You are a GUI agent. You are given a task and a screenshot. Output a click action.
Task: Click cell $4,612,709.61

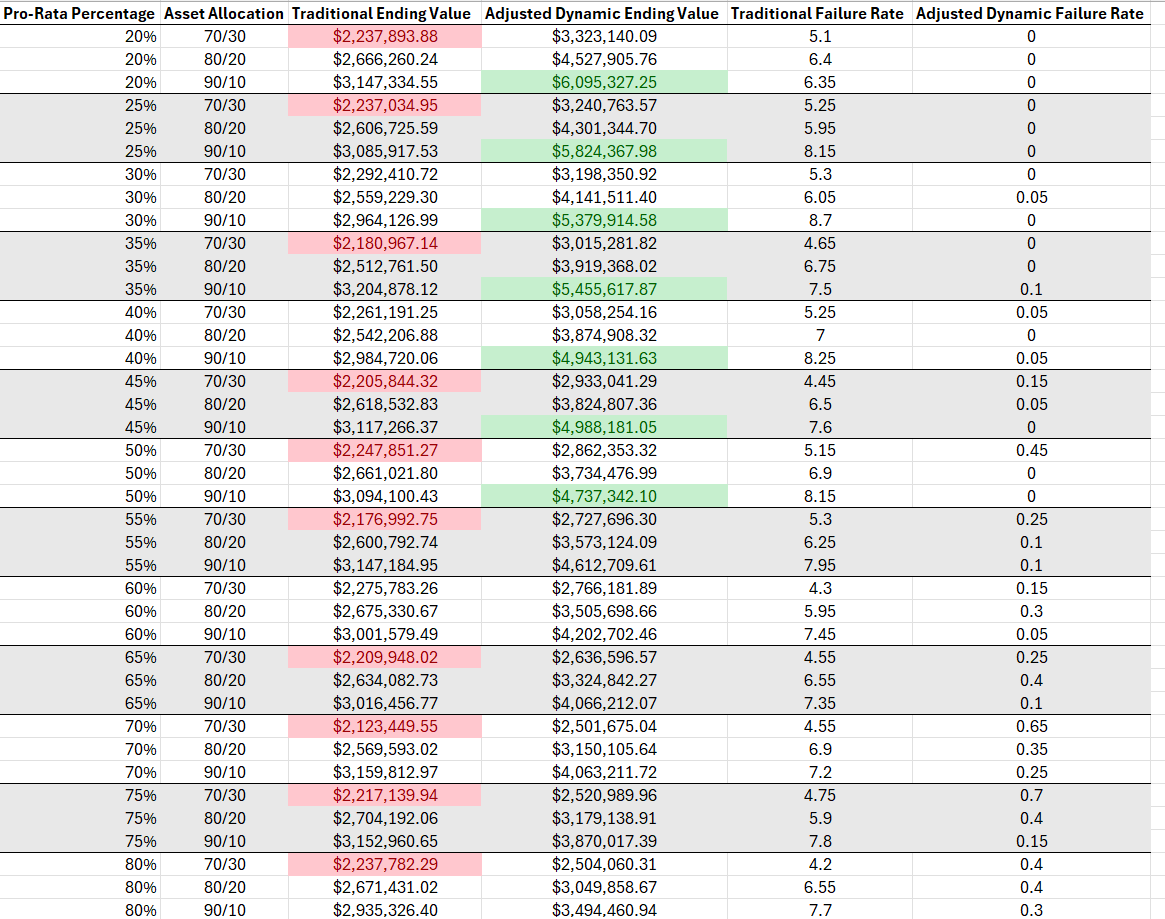point(604,565)
